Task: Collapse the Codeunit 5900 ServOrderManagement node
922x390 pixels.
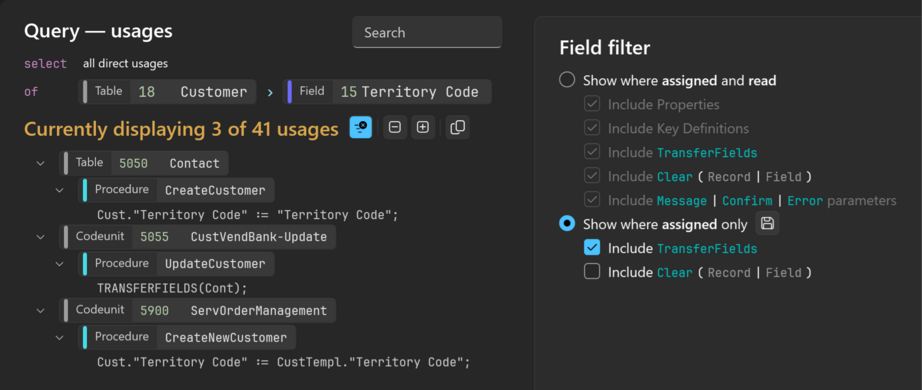Action: pyautogui.click(x=41, y=310)
